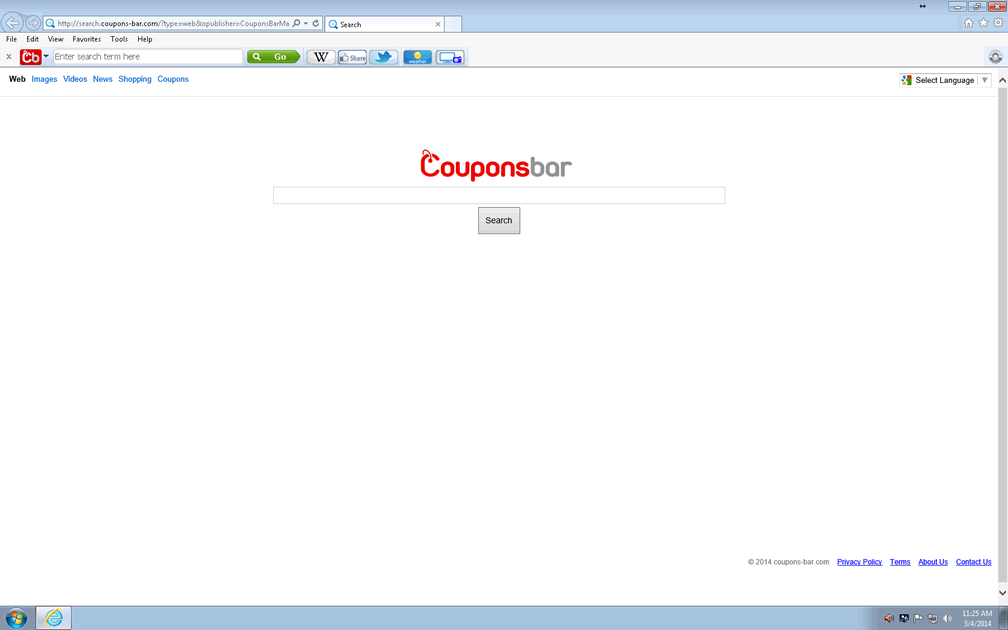
Task: Click inside the Couponsbar search field
Action: pos(498,195)
